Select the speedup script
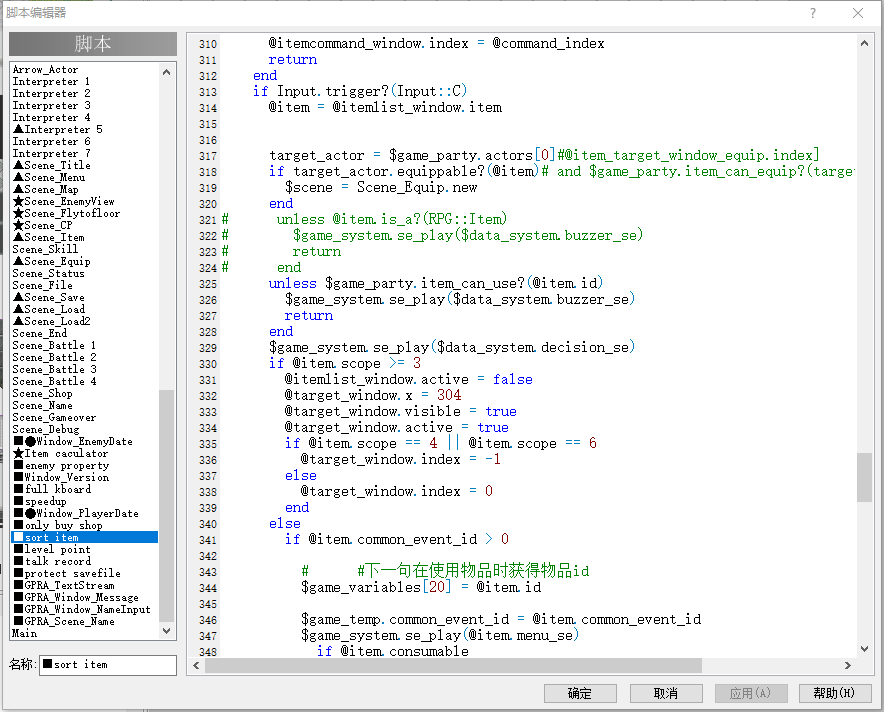884x712 pixels. pos(39,501)
